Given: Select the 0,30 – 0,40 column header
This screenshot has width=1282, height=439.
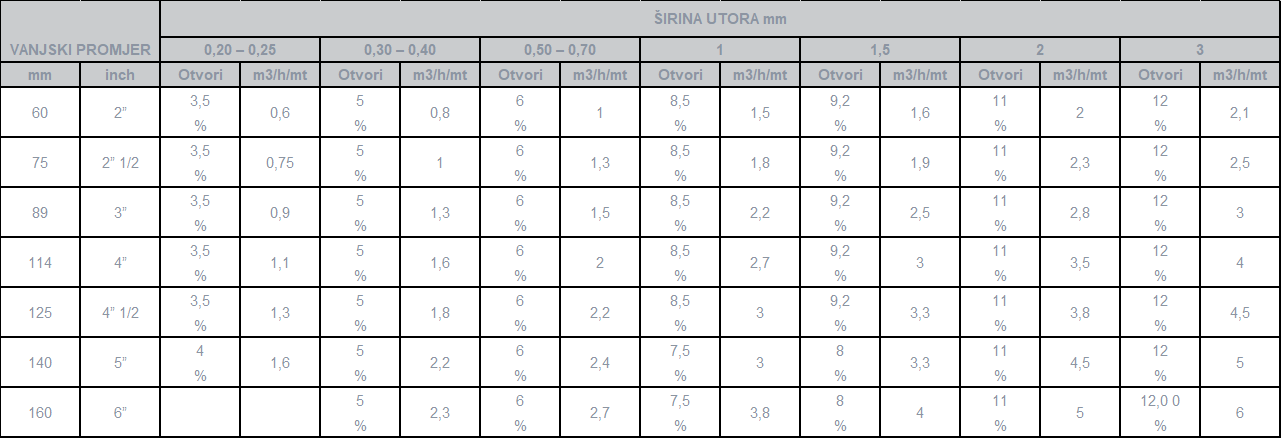Looking at the screenshot, I should [x=400, y=49].
